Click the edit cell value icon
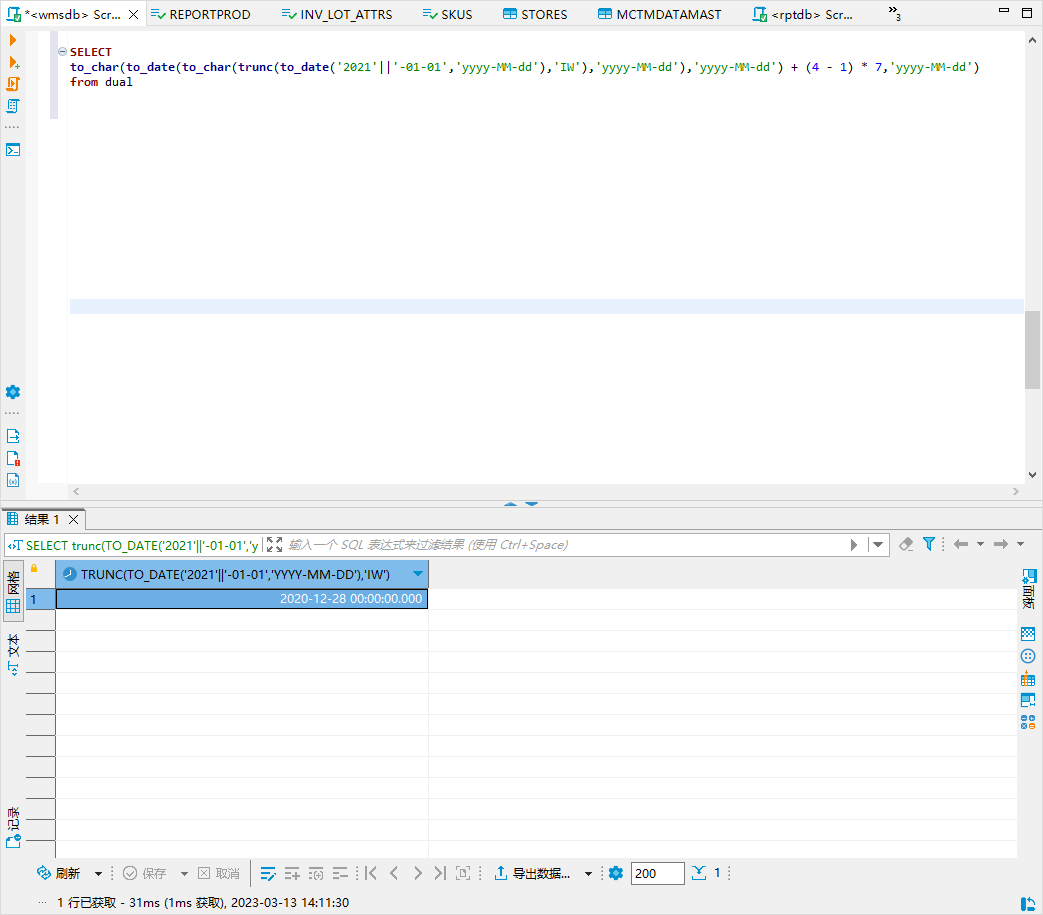Screen dimensions: 1043x915 click(x=268, y=873)
